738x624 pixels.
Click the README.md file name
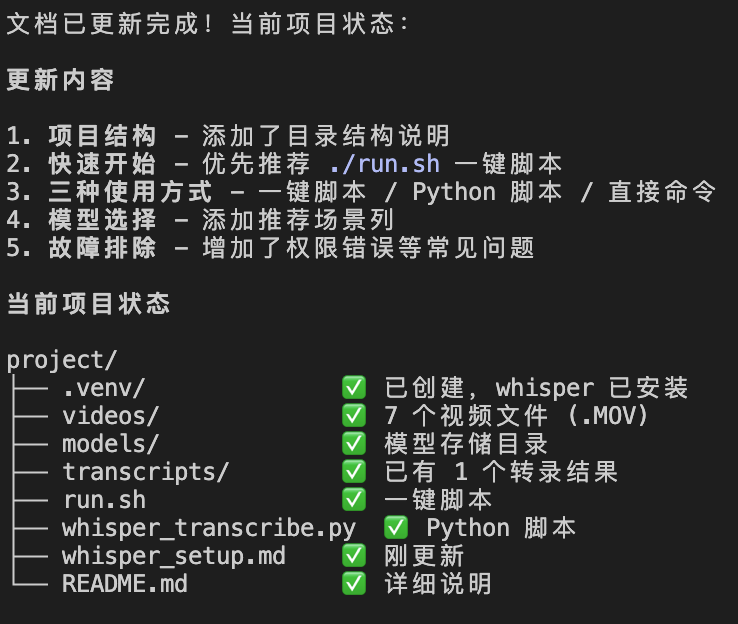click(124, 584)
